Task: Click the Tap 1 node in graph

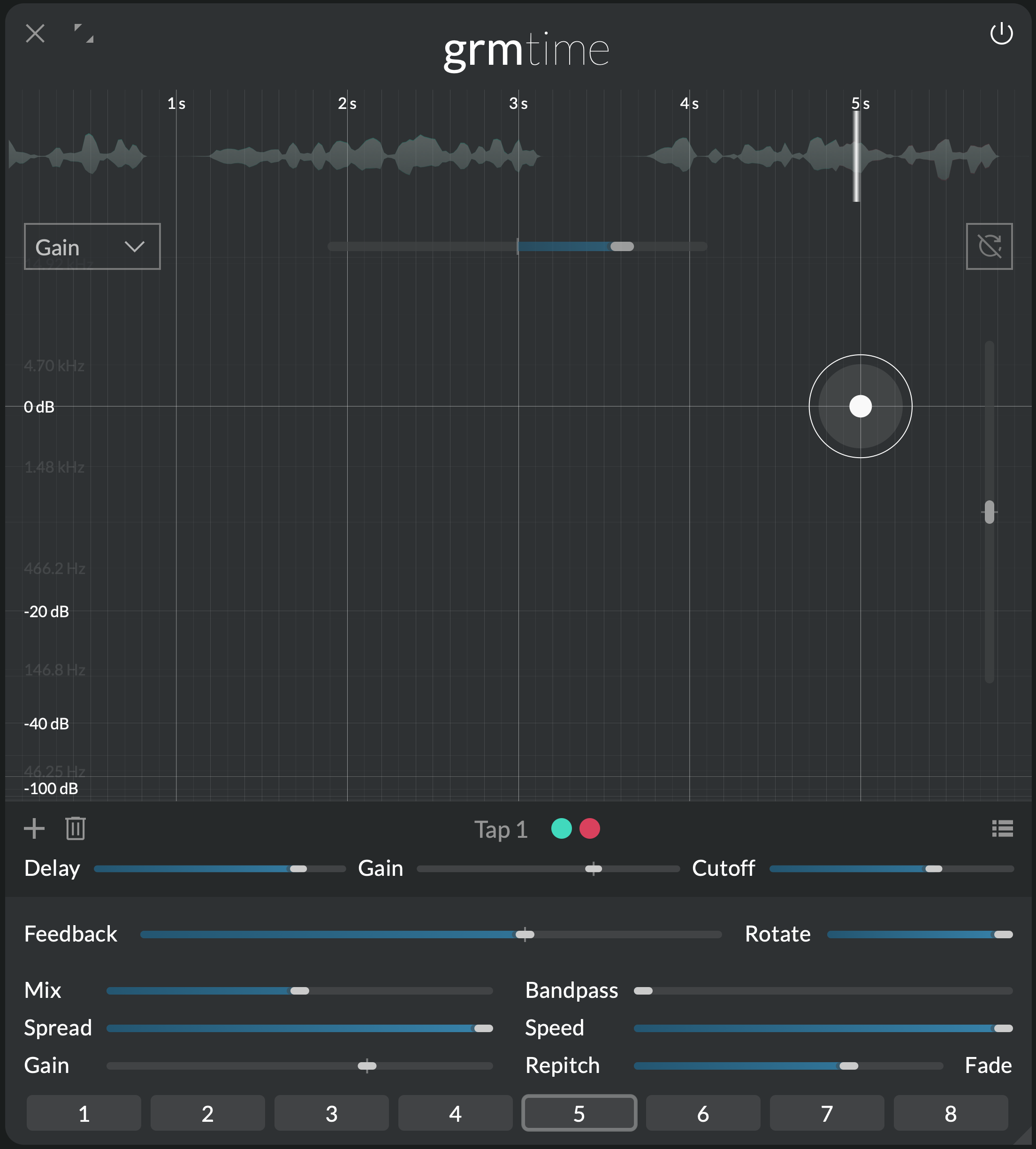Action: 860,406
